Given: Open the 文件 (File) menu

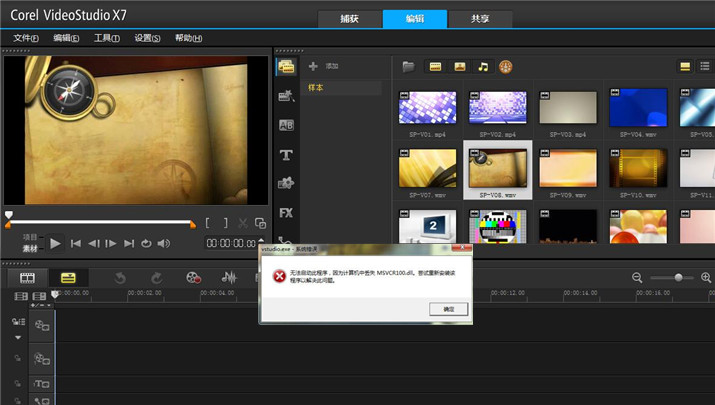Looking at the screenshot, I should coord(26,38).
